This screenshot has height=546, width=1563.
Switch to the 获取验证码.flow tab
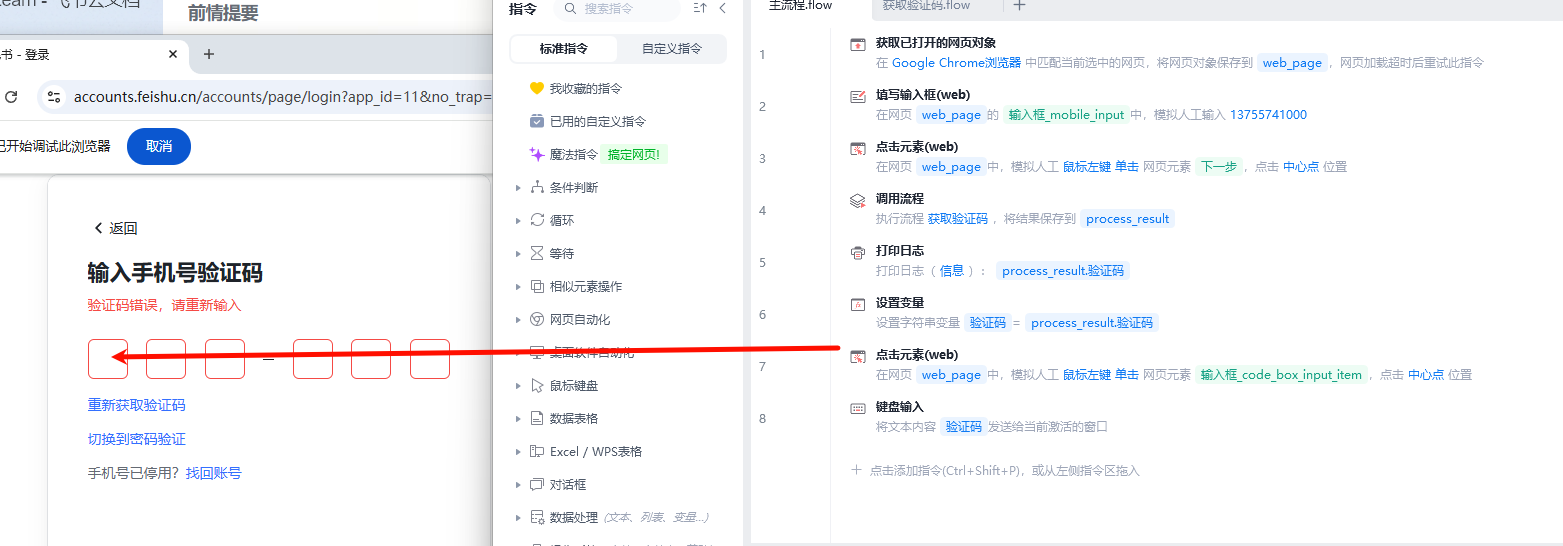tap(926, 6)
